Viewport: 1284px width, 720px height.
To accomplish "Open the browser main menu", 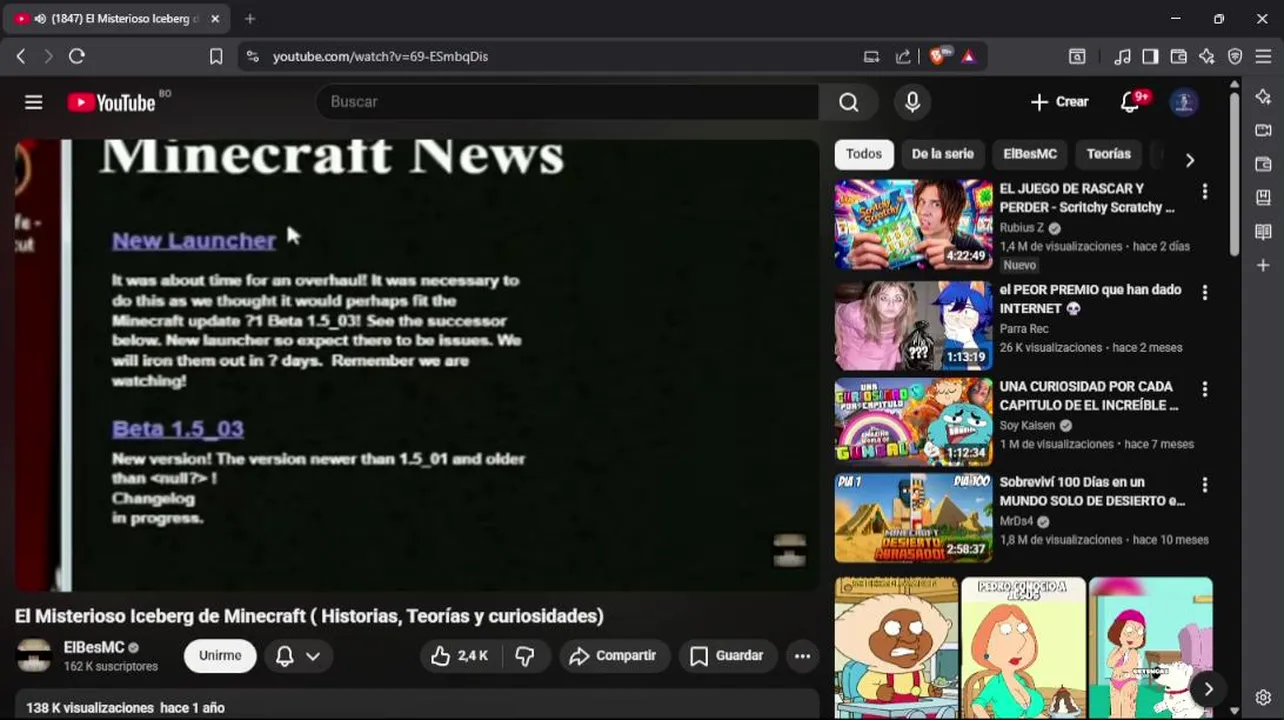I will pyautogui.click(x=1264, y=57).
